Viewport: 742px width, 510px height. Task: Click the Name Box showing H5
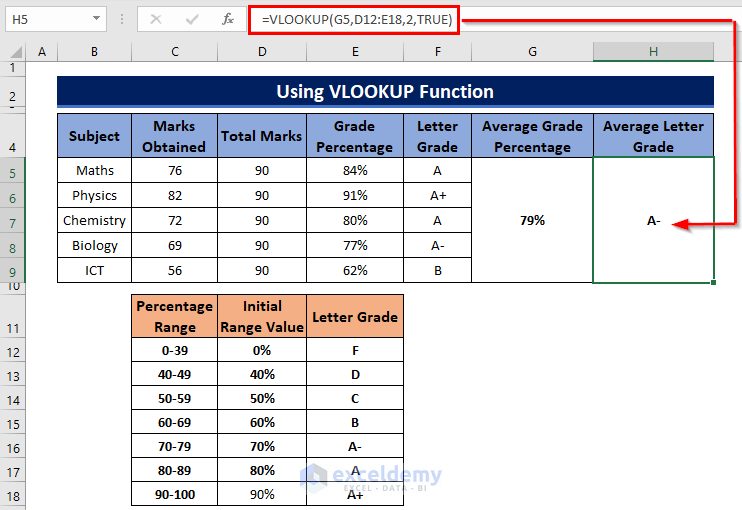[56, 19]
